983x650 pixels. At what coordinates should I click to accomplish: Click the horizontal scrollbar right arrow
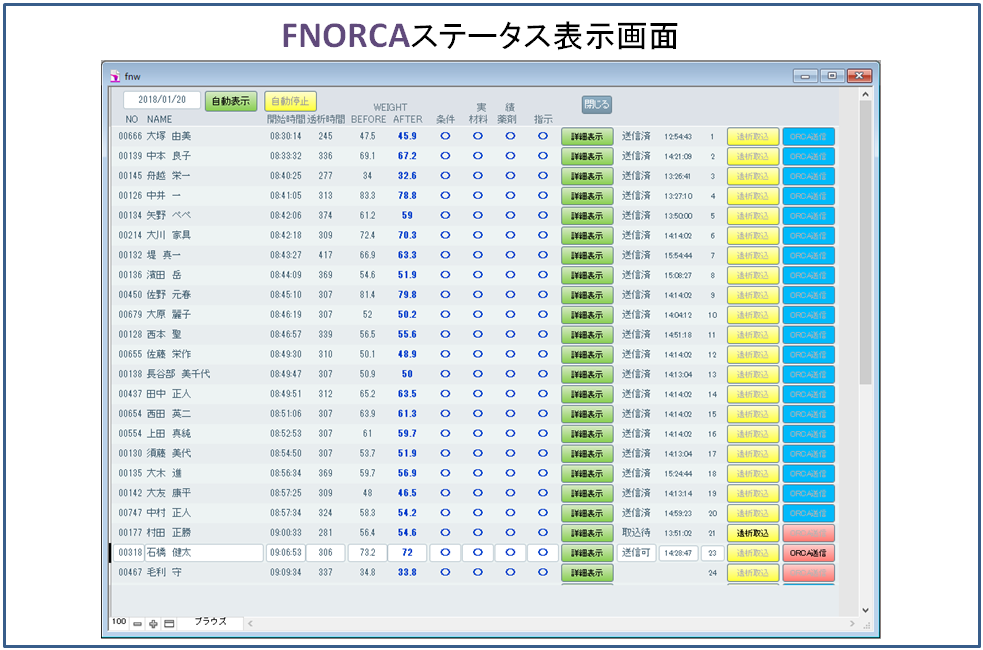coord(852,624)
